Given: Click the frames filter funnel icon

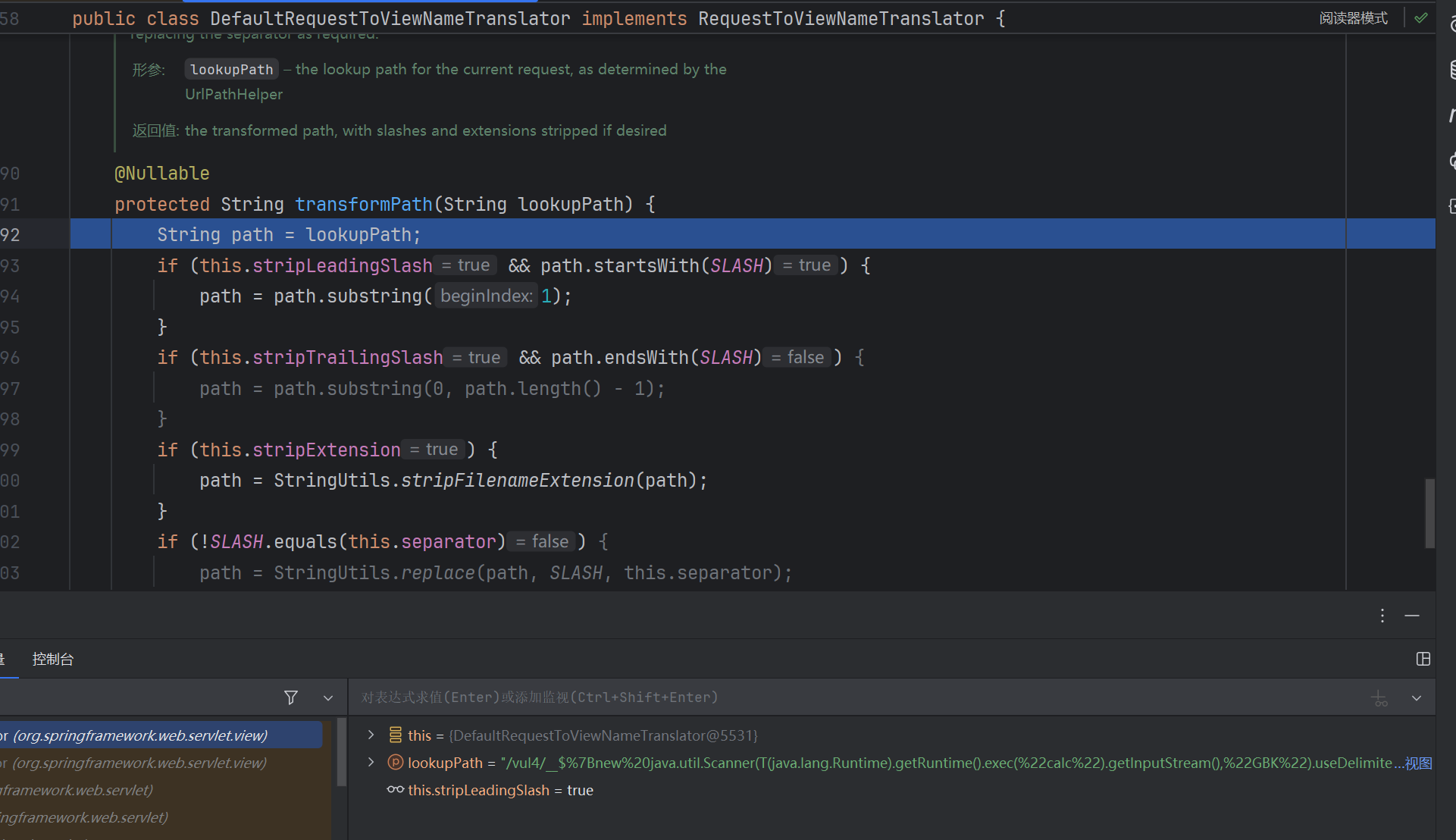Looking at the screenshot, I should pyautogui.click(x=291, y=697).
